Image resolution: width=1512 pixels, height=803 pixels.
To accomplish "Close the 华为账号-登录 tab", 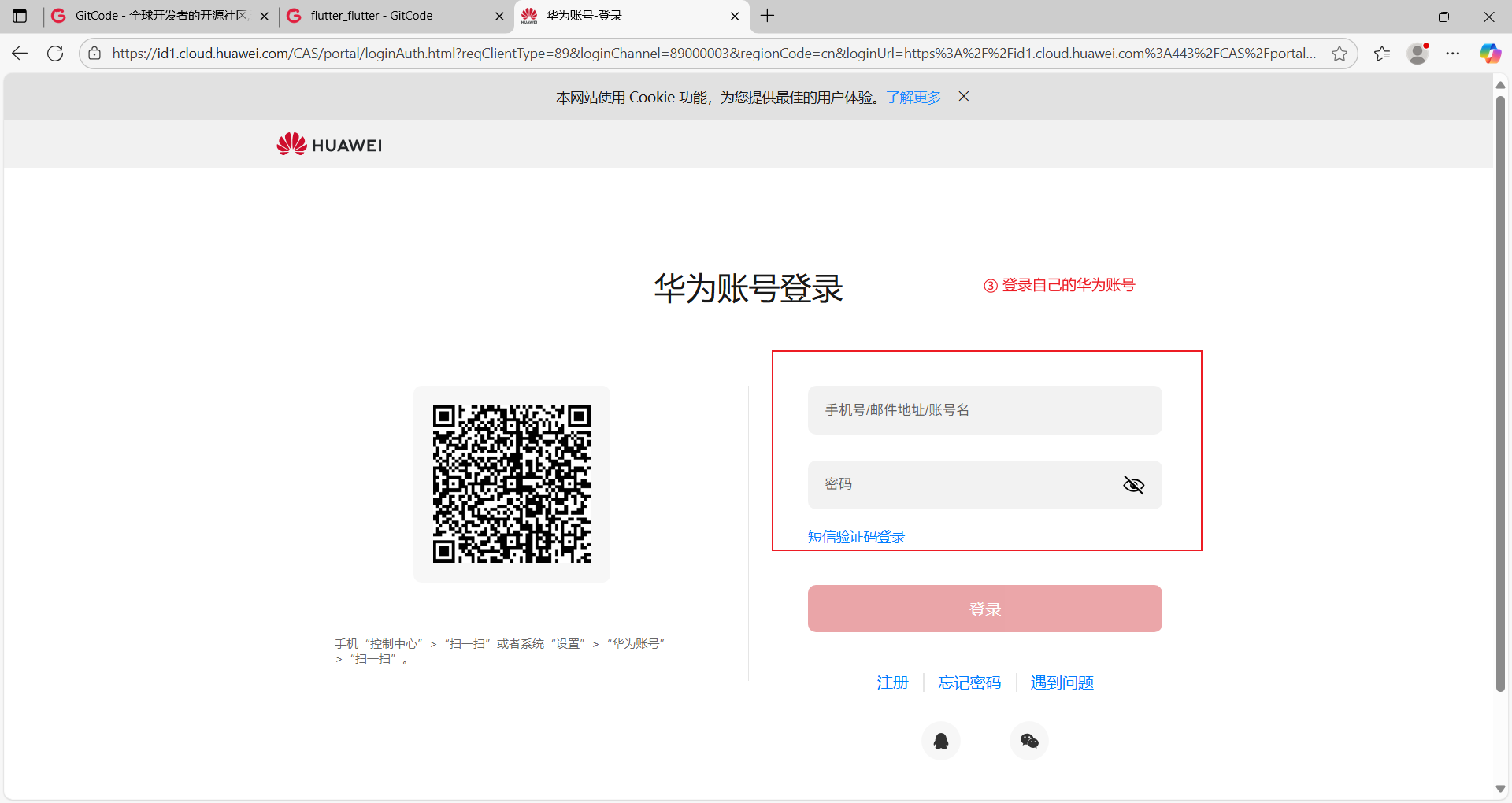I will (735, 16).
